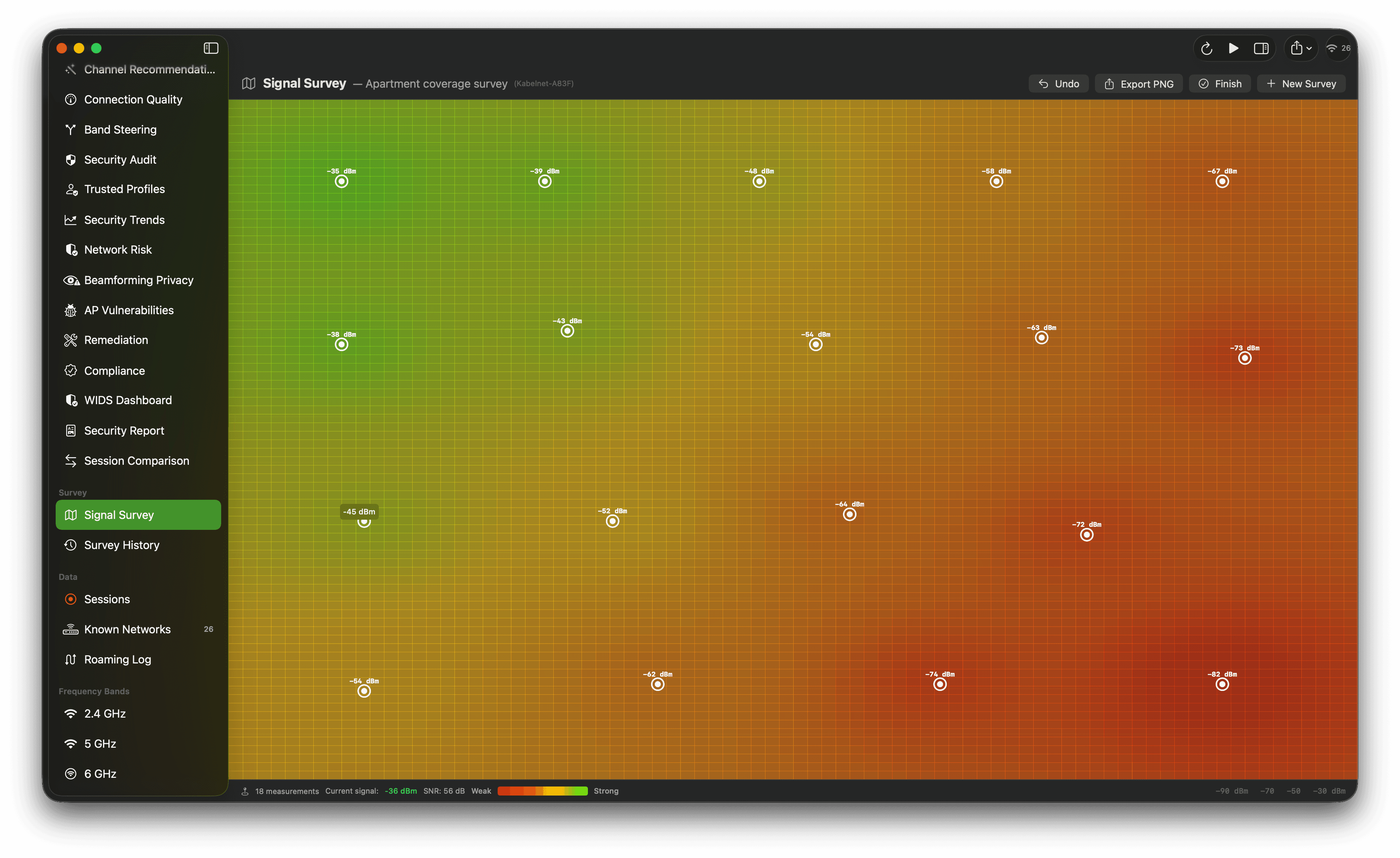
Task: Select the -67 dBm measurement point
Action: tap(1222, 181)
